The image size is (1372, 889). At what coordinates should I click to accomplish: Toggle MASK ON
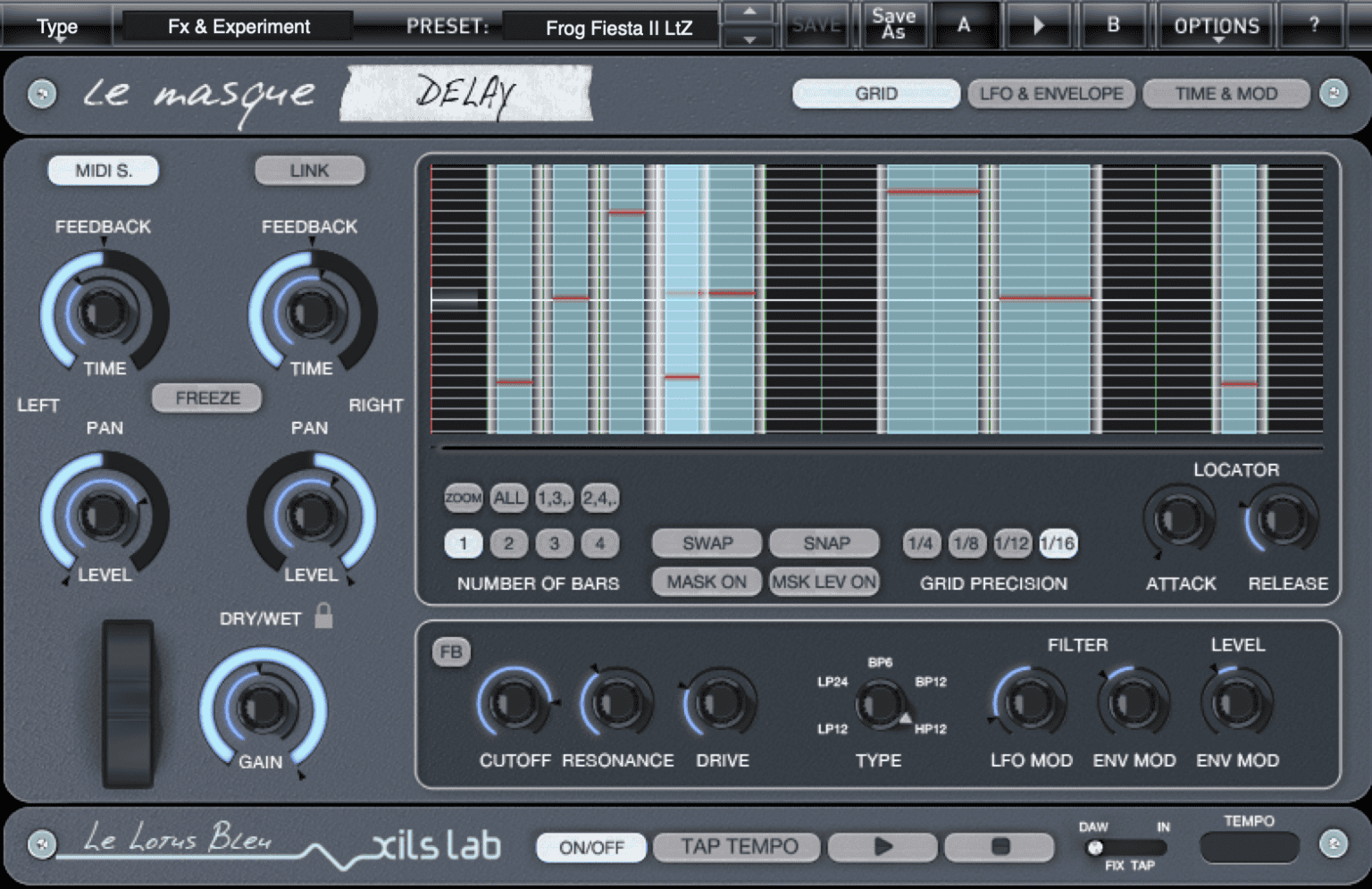click(706, 582)
